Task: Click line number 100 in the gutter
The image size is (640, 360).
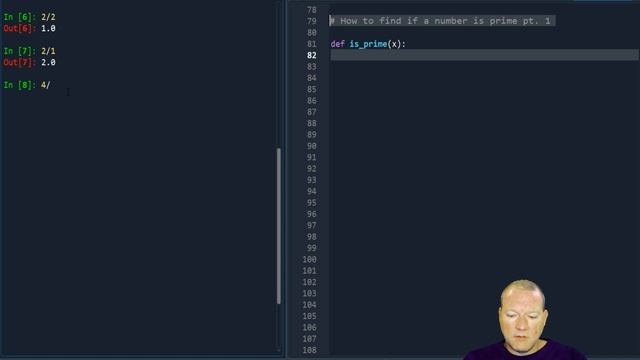Action: tap(309, 259)
